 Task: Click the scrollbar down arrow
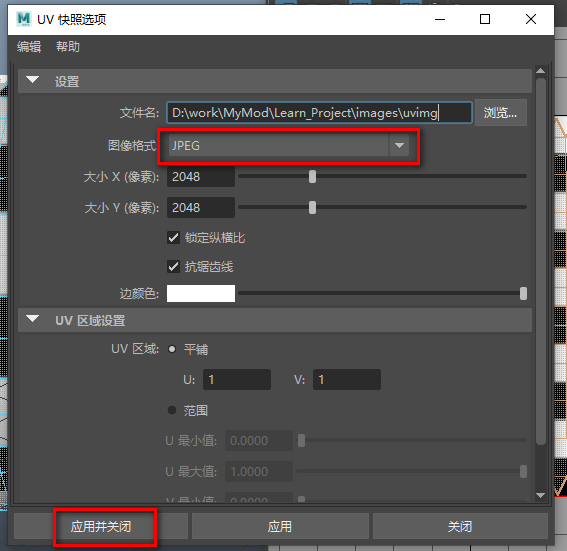(x=541, y=495)
